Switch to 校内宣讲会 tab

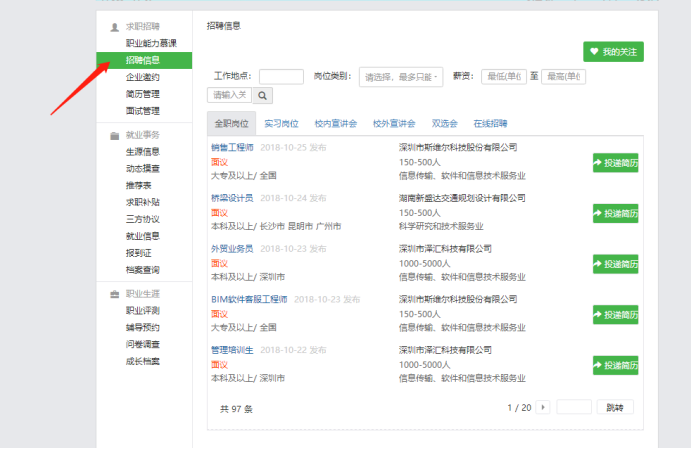point(336,124)
